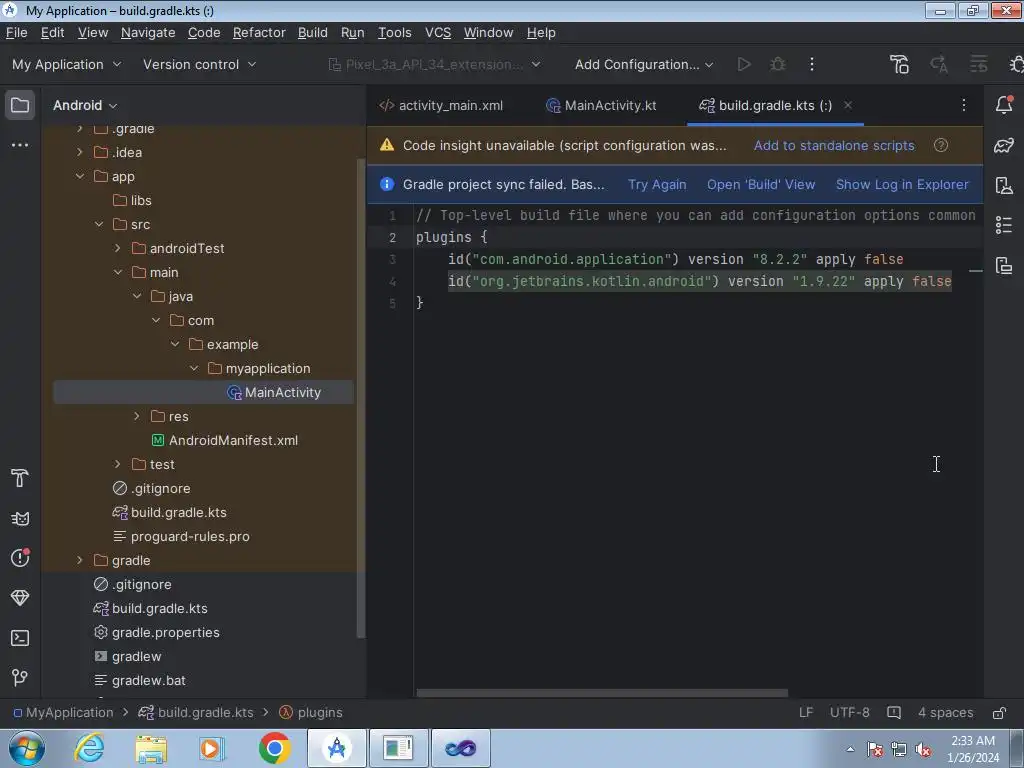Open the Running Devices icon in right sidebar

tap(1004, 265)
